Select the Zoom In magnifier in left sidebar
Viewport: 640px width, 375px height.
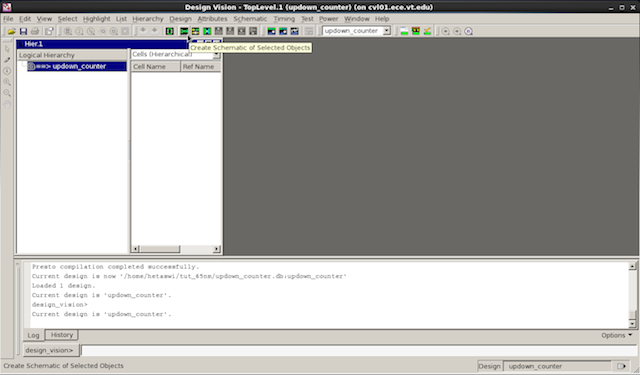pos(7,82)
